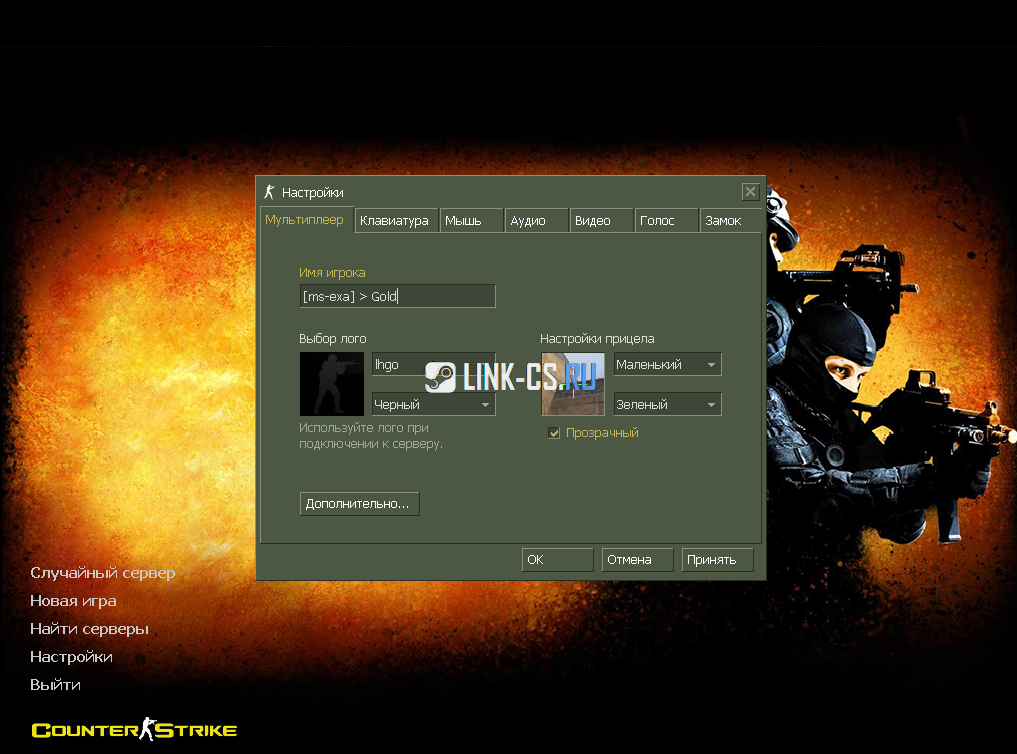This screenshot has width=1017, height=754.
Task: Choose Новая игра from the main menu
Action: point(73,601)
